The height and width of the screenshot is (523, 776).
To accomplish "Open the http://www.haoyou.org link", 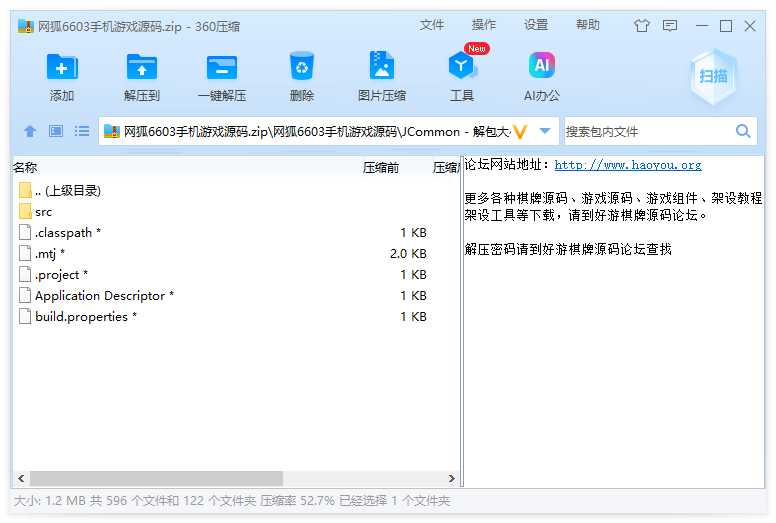I will [x=628, y=165].
